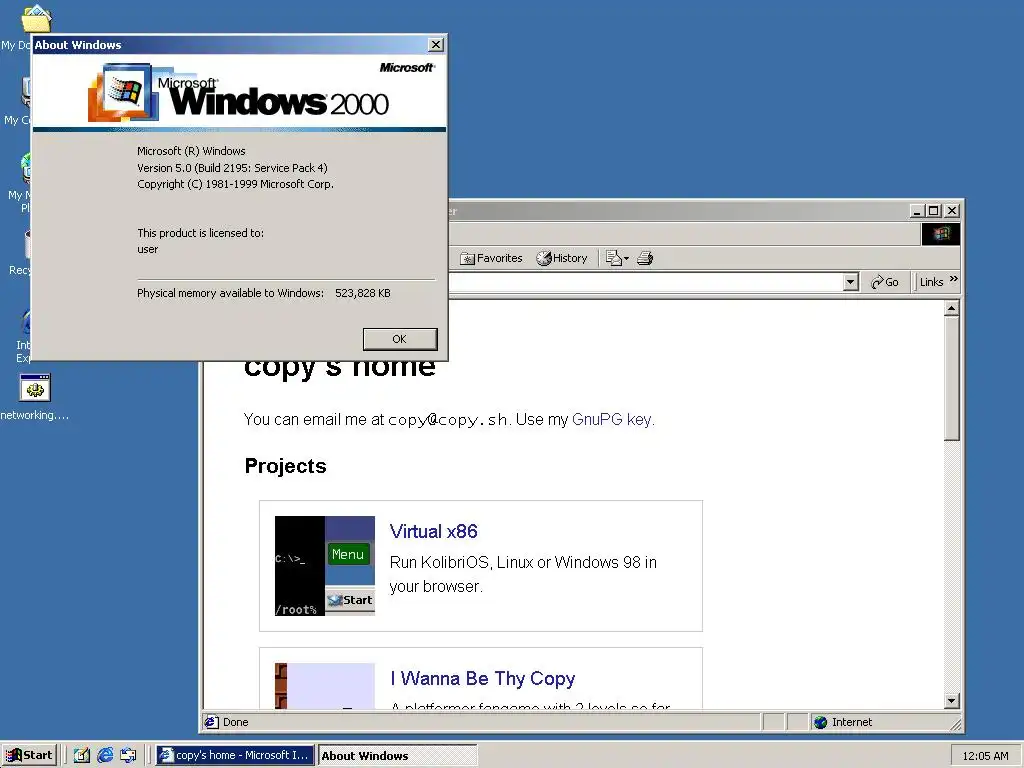Click the page scrollbar up arrow
Screen dimensions: 1024x768
point(952,308)
